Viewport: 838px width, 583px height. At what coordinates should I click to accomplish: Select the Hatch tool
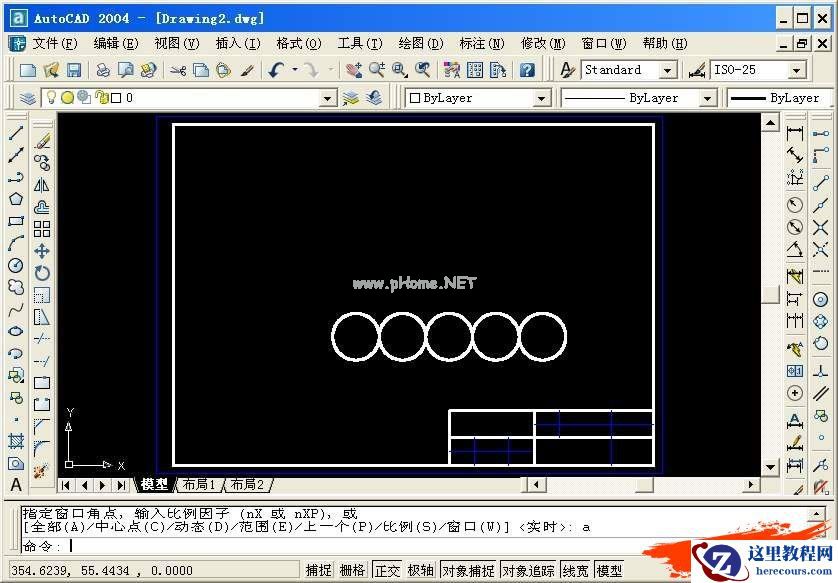pos(16,441)
